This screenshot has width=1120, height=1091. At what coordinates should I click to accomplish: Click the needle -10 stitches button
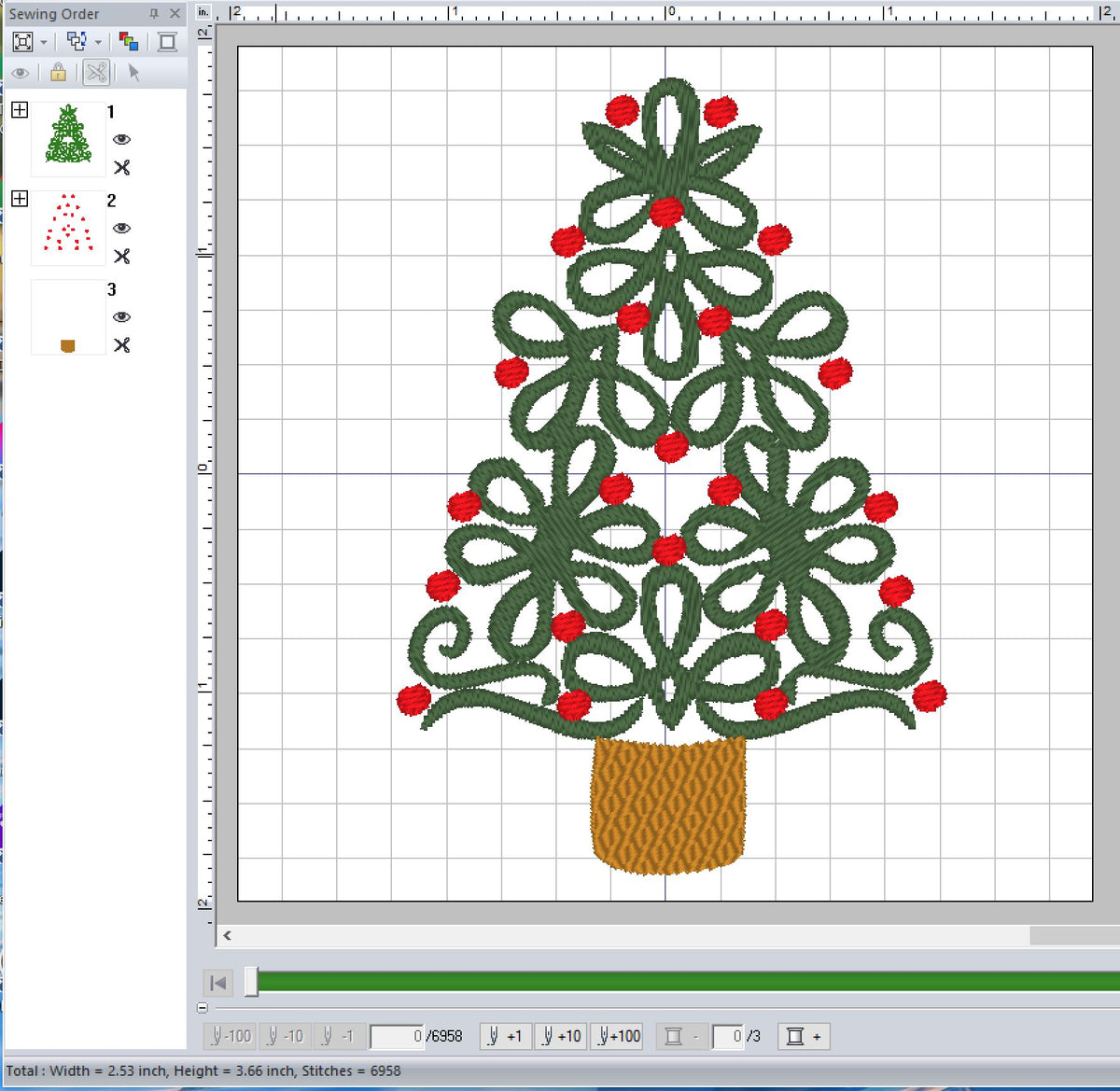(x=284, y=1036)
